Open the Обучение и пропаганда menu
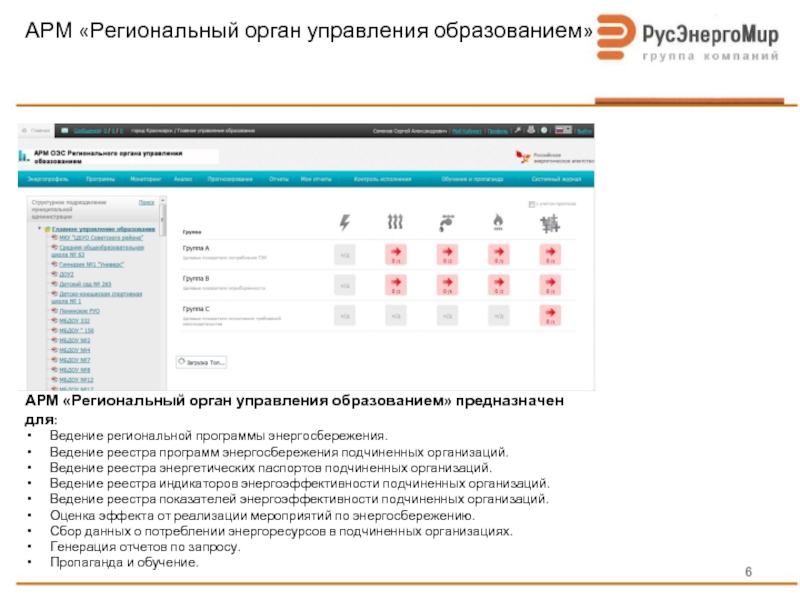The image size is (800, 600). (x=472, y=179)
